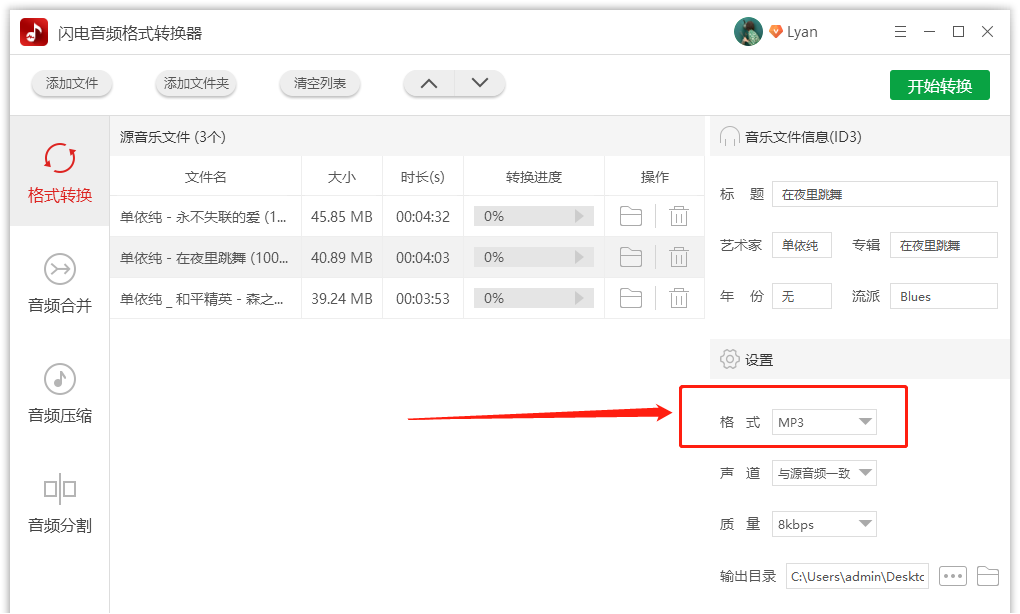The height and width of the screenshot is (614, 1020).
Task: Expand the 声道 channel dropdown
Action: 822,472
